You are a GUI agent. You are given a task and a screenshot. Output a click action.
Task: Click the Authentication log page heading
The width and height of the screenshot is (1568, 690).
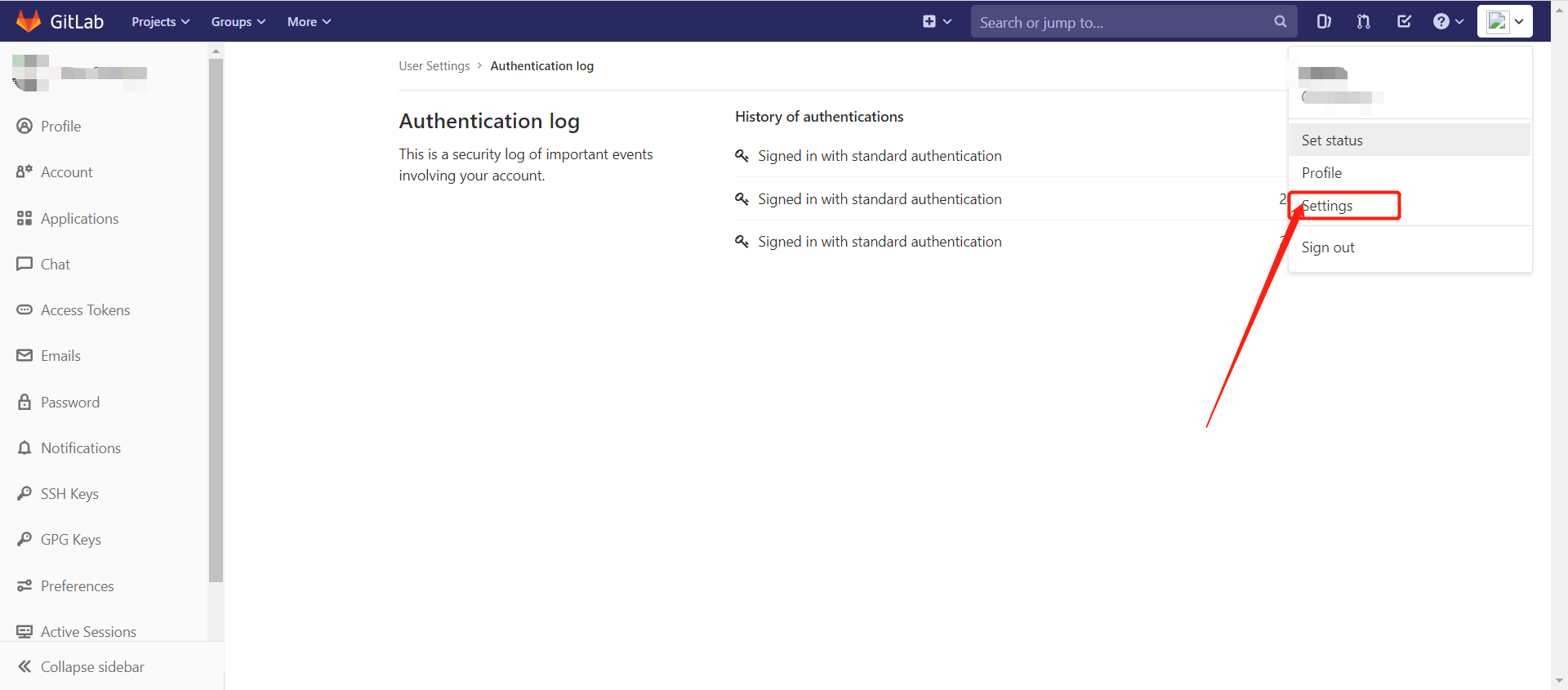pos(489,121)
